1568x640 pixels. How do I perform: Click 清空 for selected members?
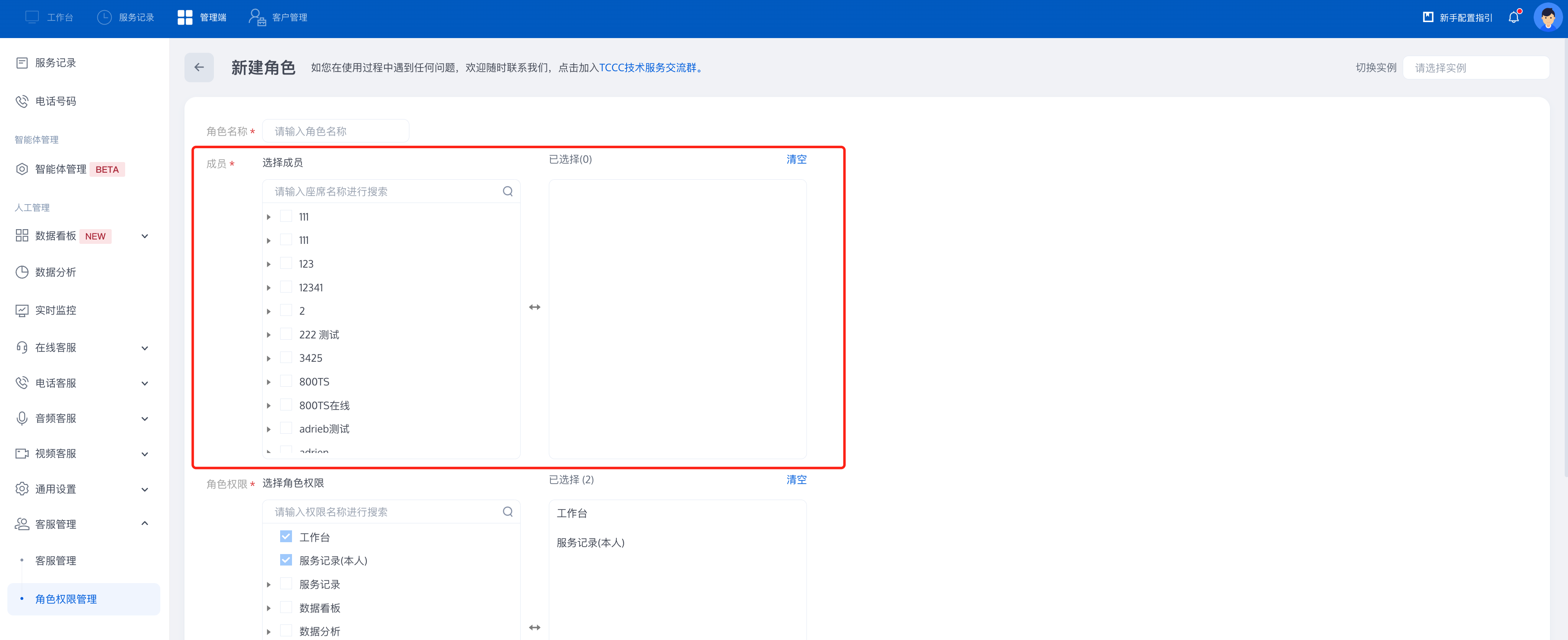(796, 159)
